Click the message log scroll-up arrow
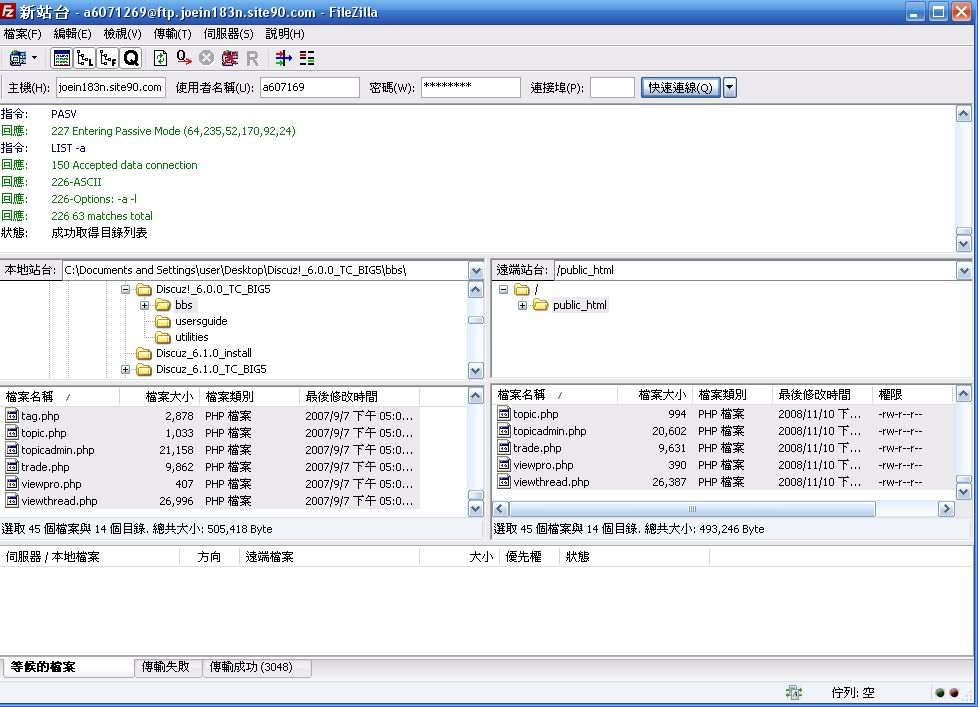This screenshot has width=978, height=707. coord(964,114)
